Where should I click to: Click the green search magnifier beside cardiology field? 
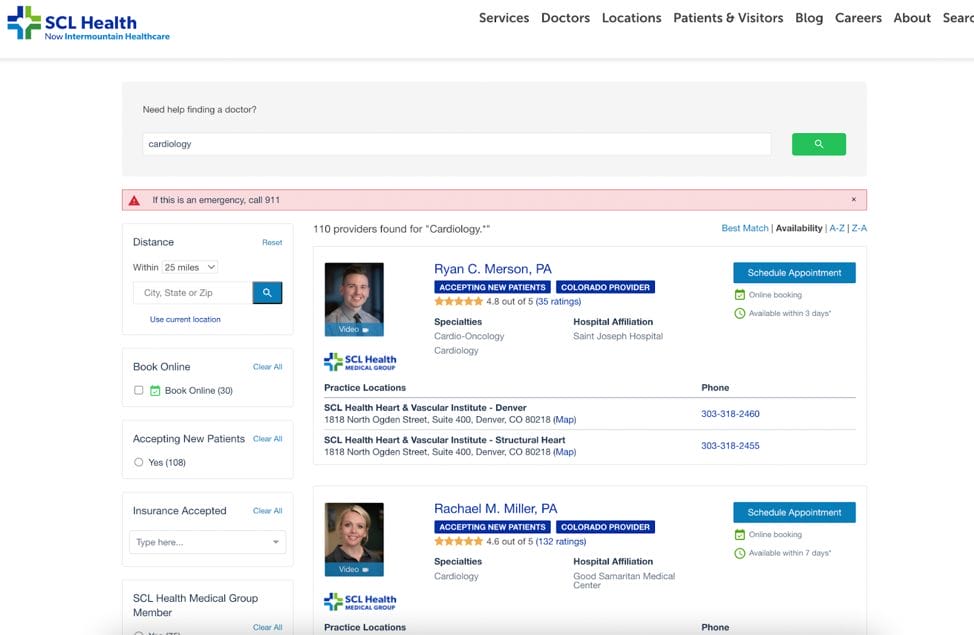[x=818, y=144]
